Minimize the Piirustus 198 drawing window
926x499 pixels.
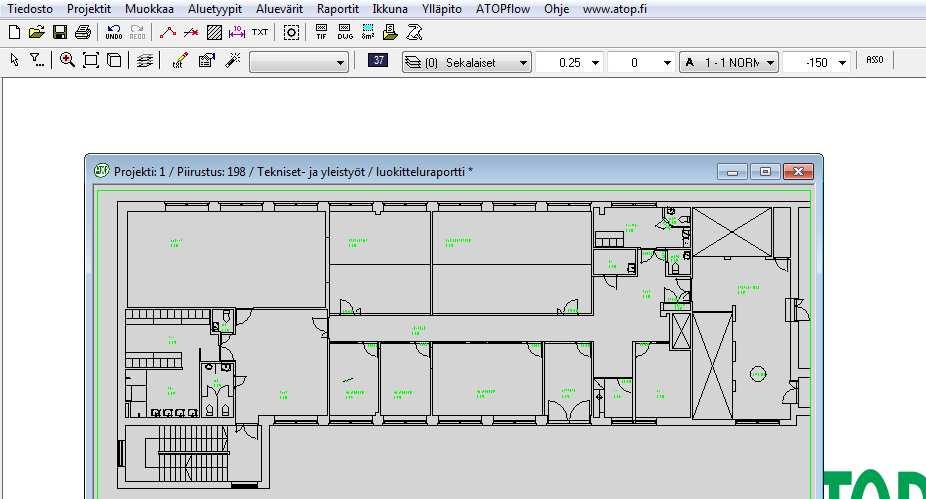tap(732, 172)
